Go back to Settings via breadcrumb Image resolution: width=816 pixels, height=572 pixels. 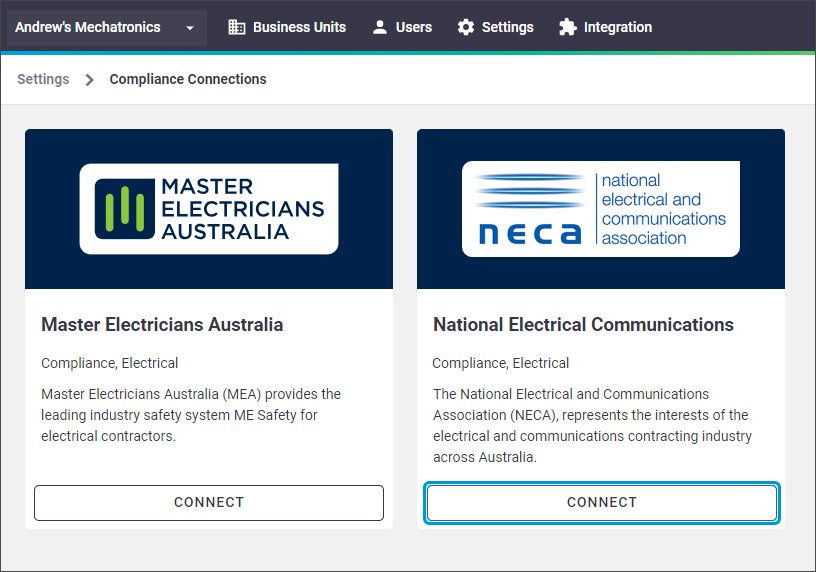pyautogui.click(x=43, y=79)
